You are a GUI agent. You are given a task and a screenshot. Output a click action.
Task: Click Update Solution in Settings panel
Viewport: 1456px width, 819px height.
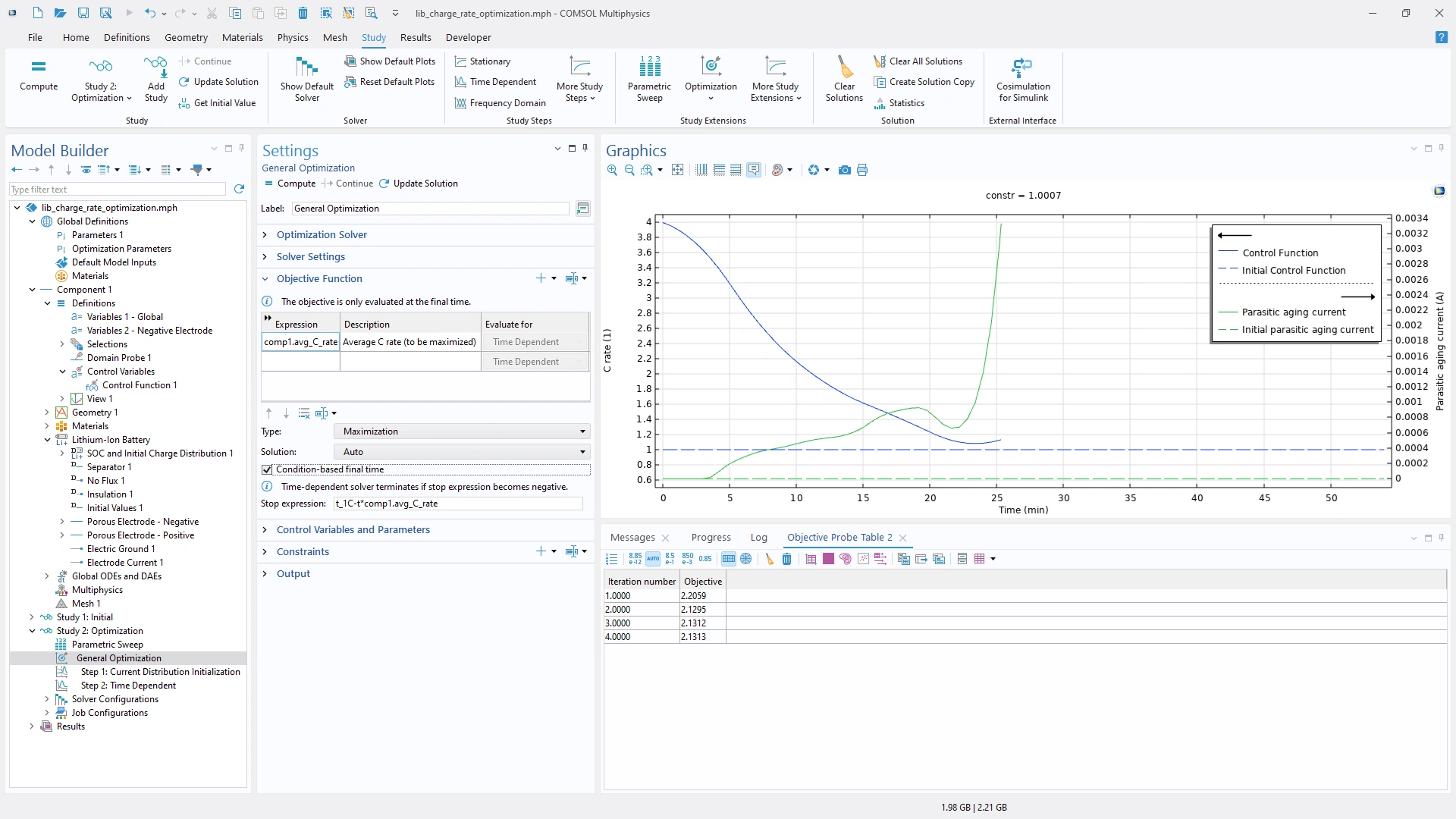tap(419, 184)
